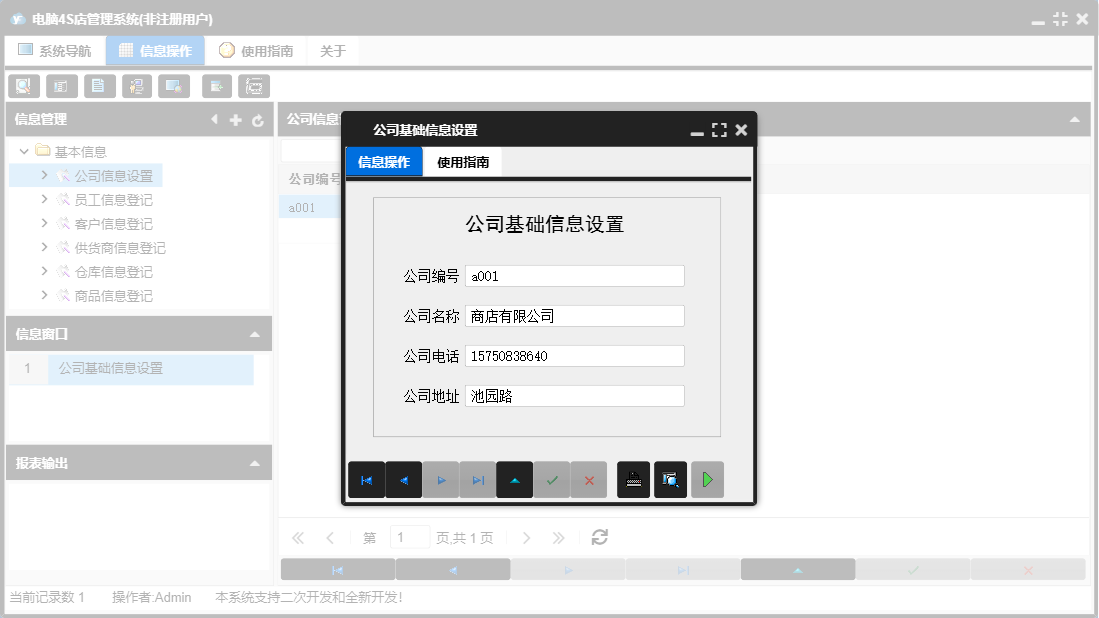Viewport: 1099px width, 618px height.
Task: Go to last page with double-arrow button
Action: click(558, 537)
